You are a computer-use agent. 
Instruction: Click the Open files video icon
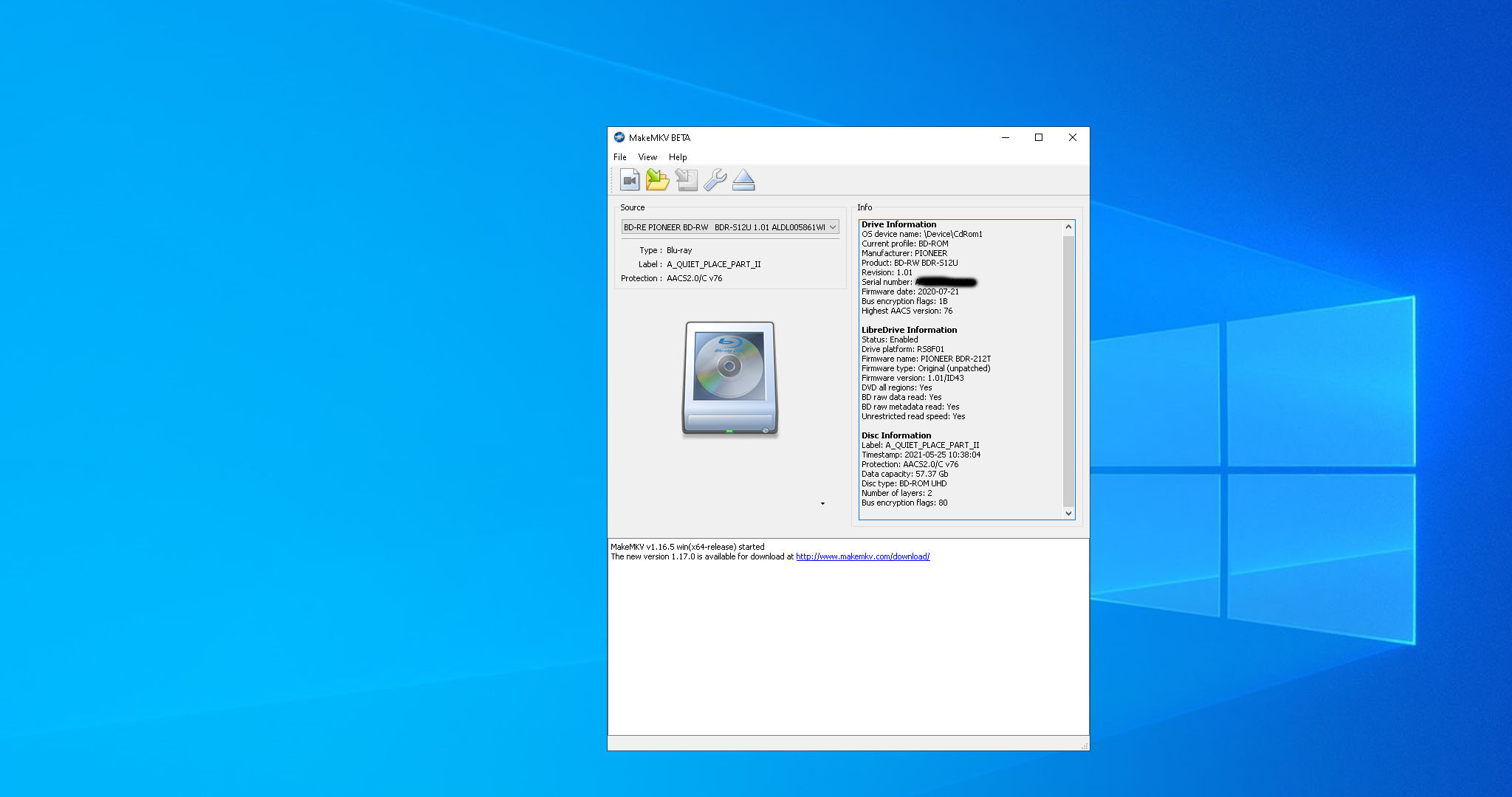(x=630, y=180)
